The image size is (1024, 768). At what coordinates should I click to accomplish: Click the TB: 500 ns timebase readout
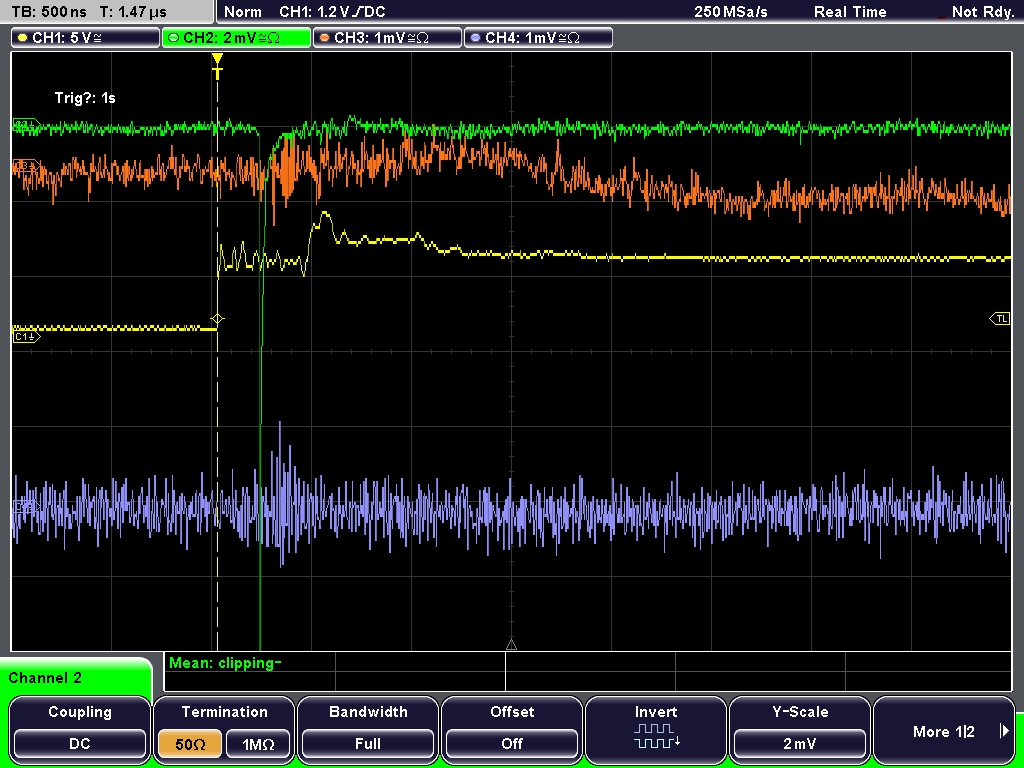pyautogui.click(x=49, y=12)
